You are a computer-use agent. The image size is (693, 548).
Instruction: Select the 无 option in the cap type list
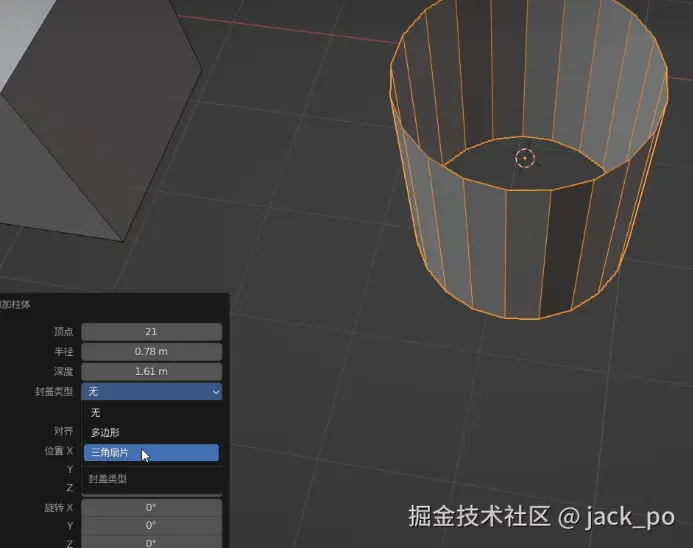(x=151, y=413)
